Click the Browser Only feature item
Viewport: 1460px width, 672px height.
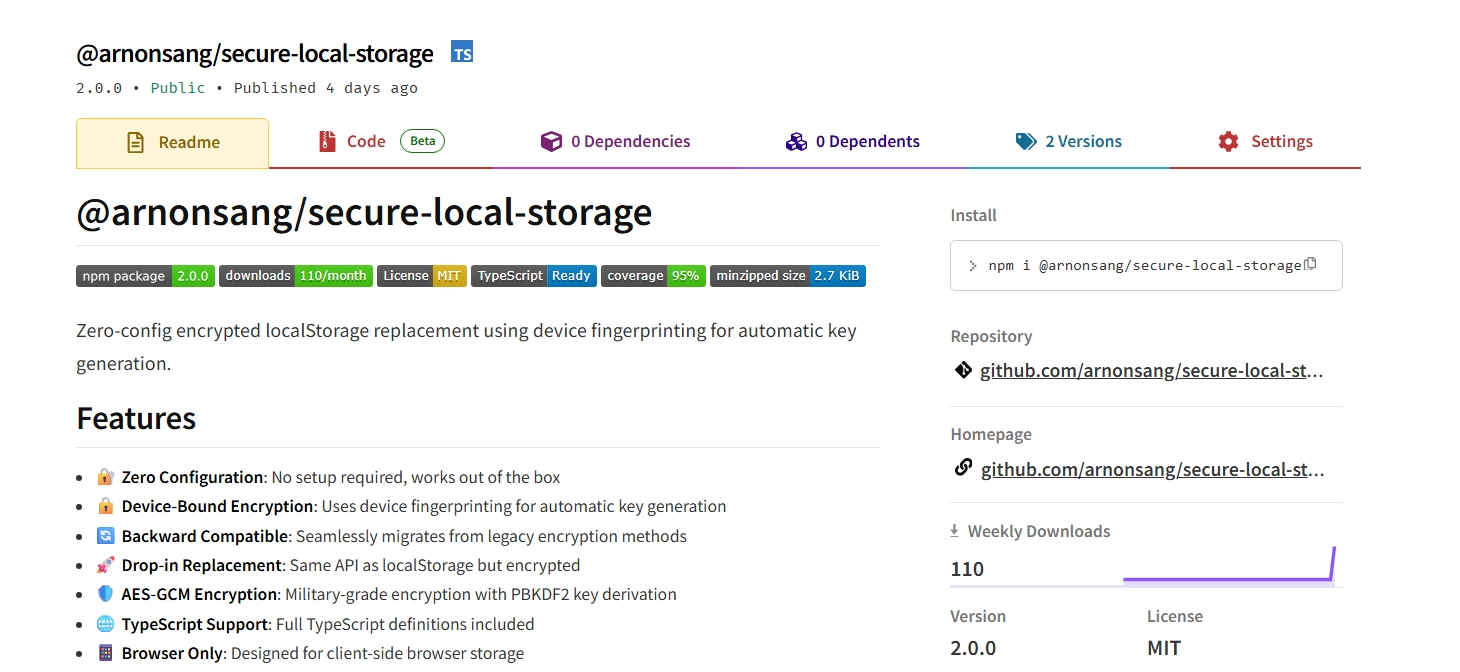[310, 653]
